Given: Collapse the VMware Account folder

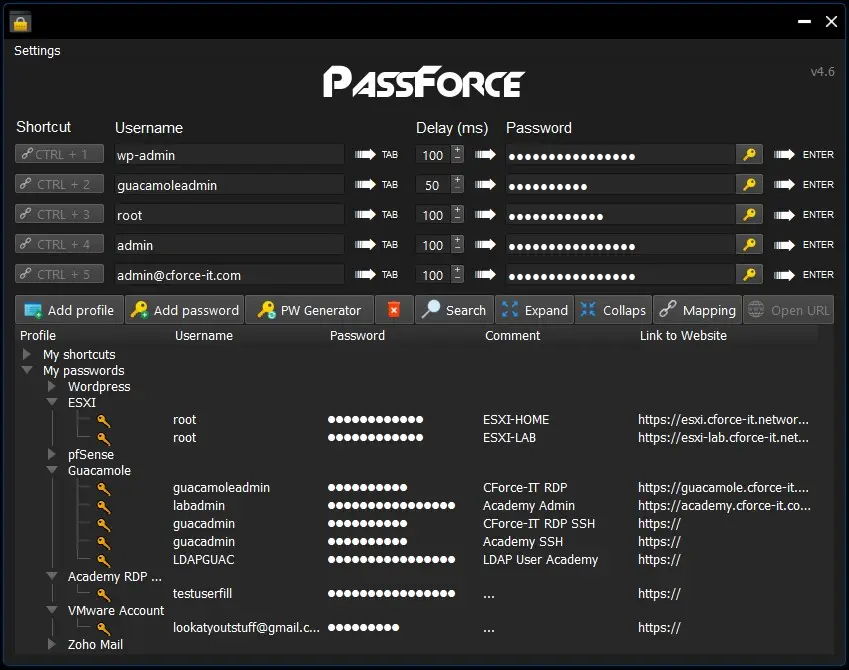Looking at the screenshot, I should [52, 610].
